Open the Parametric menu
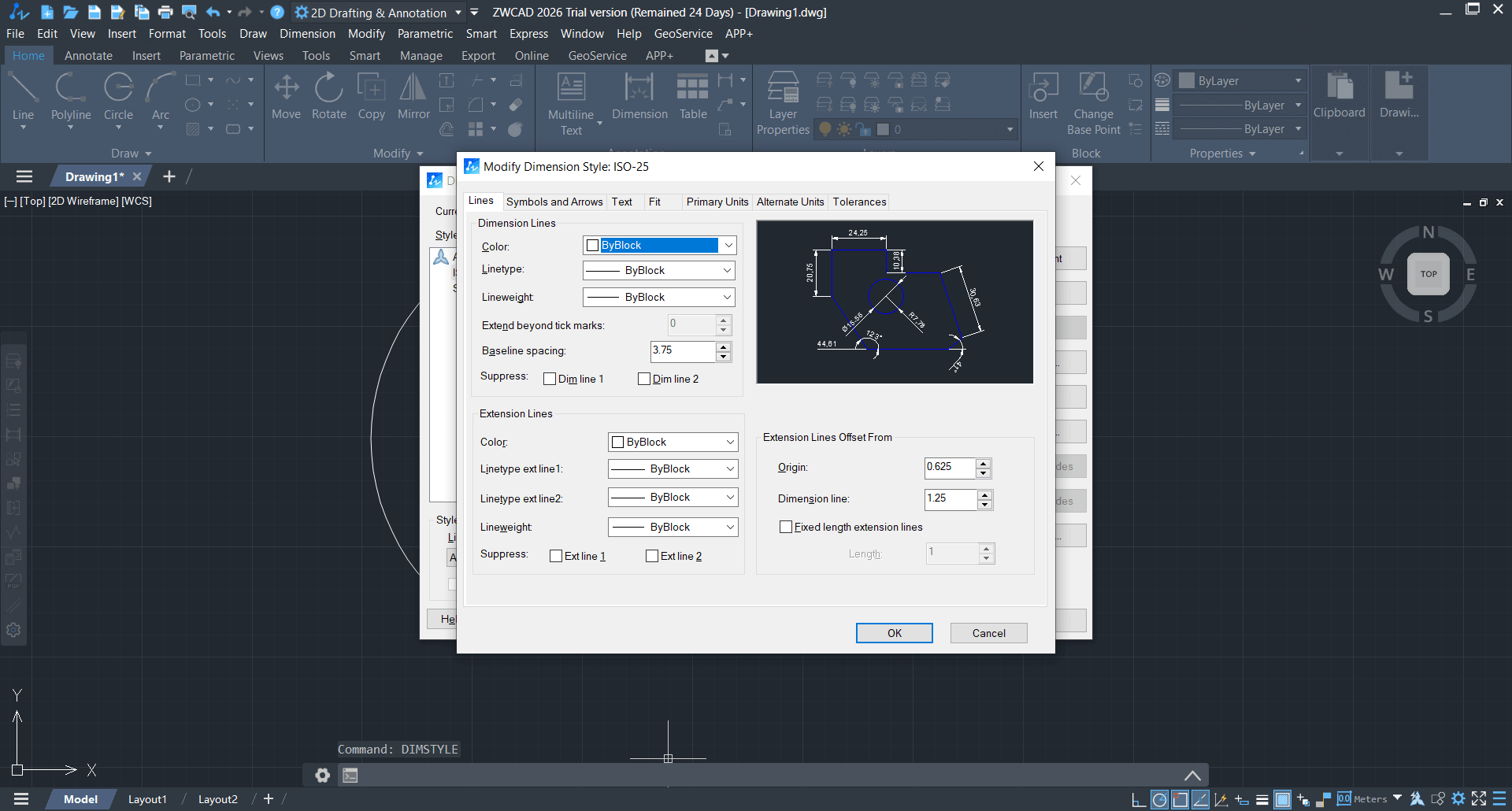The image size is (1512, 811). (425, 34)
